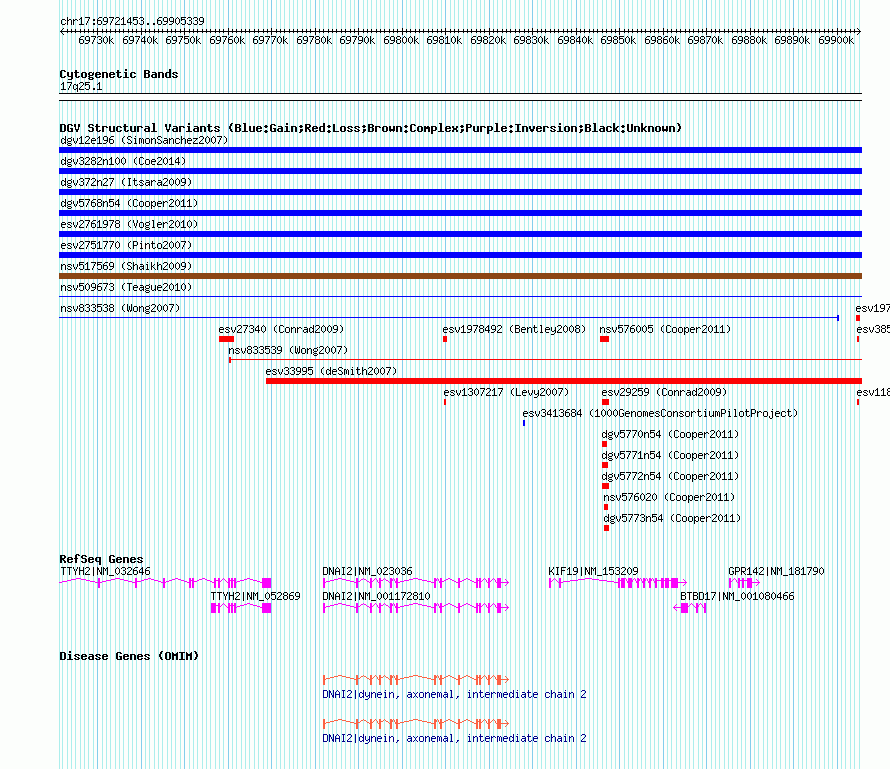Click the gene glyph under DNAI2|NM_001172810

click(415, 608)
